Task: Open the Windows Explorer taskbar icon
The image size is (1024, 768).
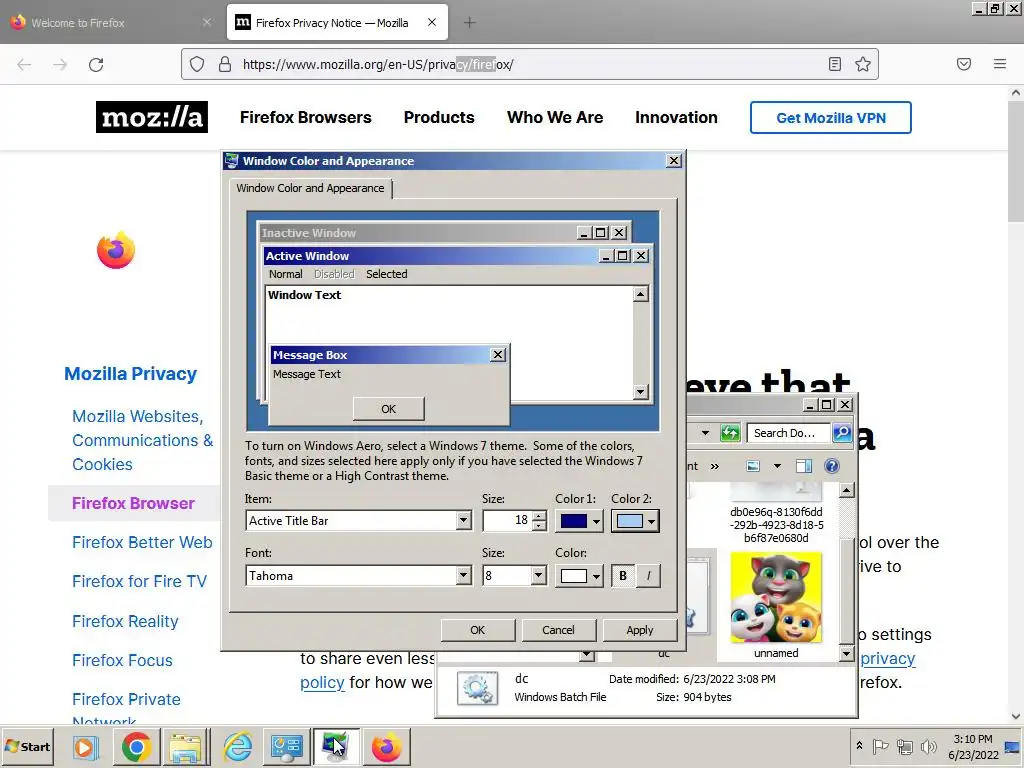Action: [186, 747]
